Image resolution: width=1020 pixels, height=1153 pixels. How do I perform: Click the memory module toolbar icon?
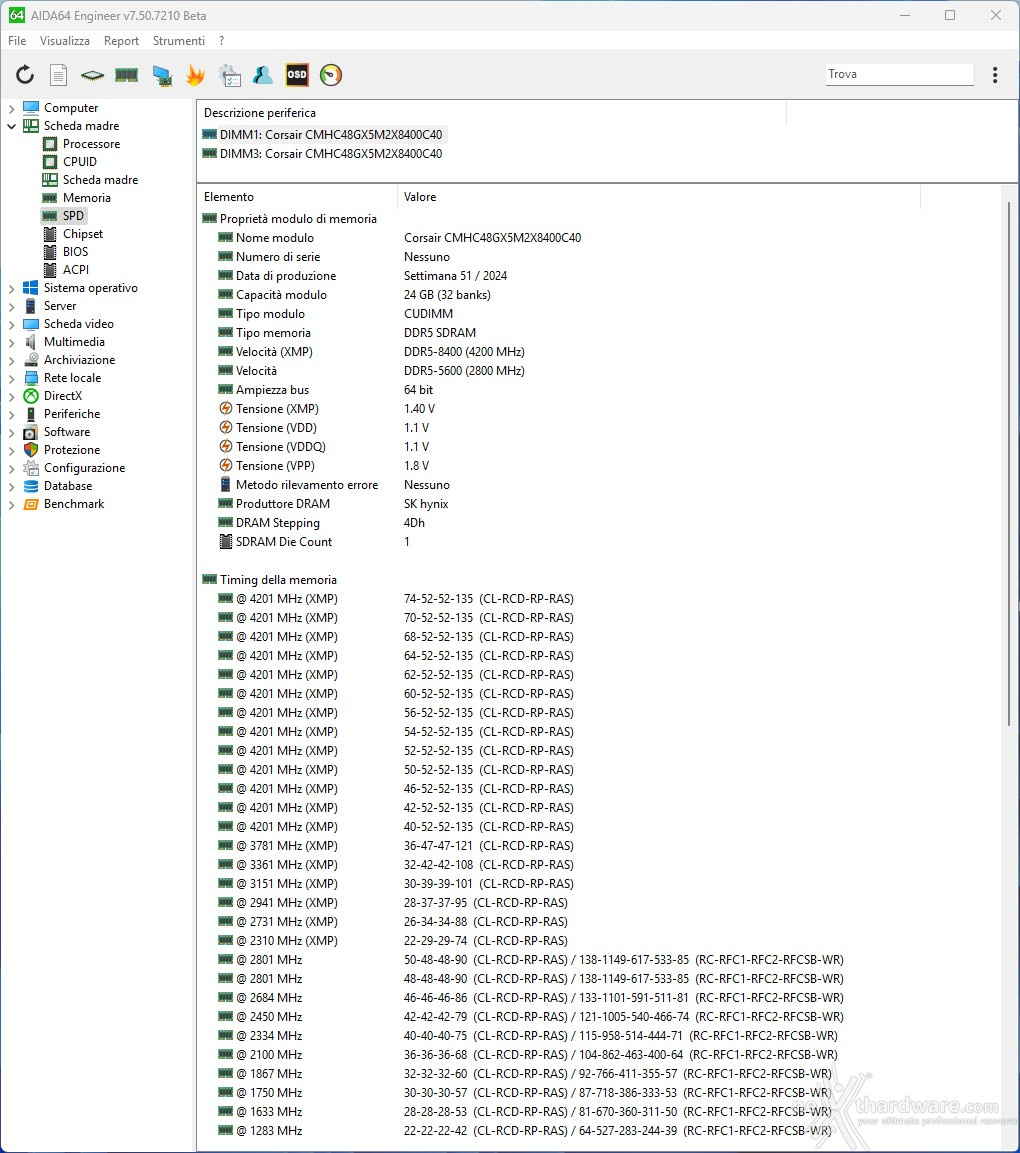126,75
